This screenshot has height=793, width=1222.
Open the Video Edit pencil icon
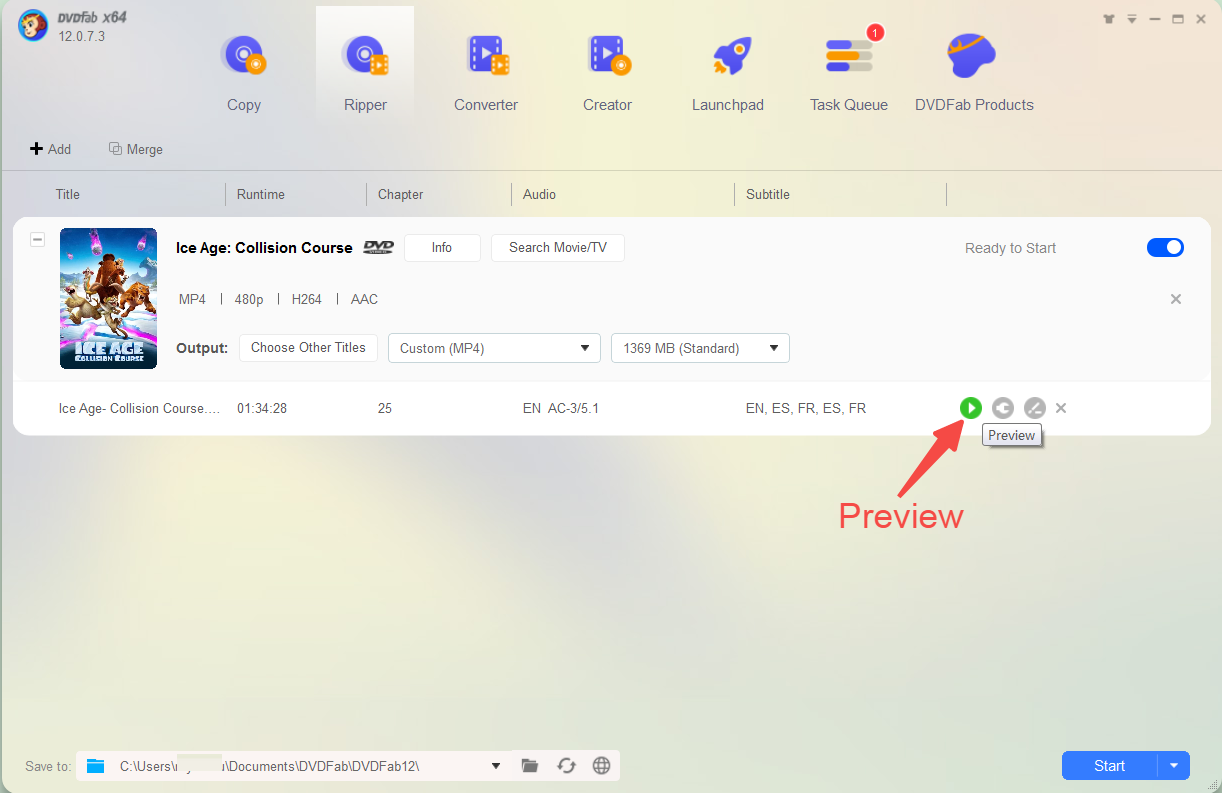tap(1035, 408)
